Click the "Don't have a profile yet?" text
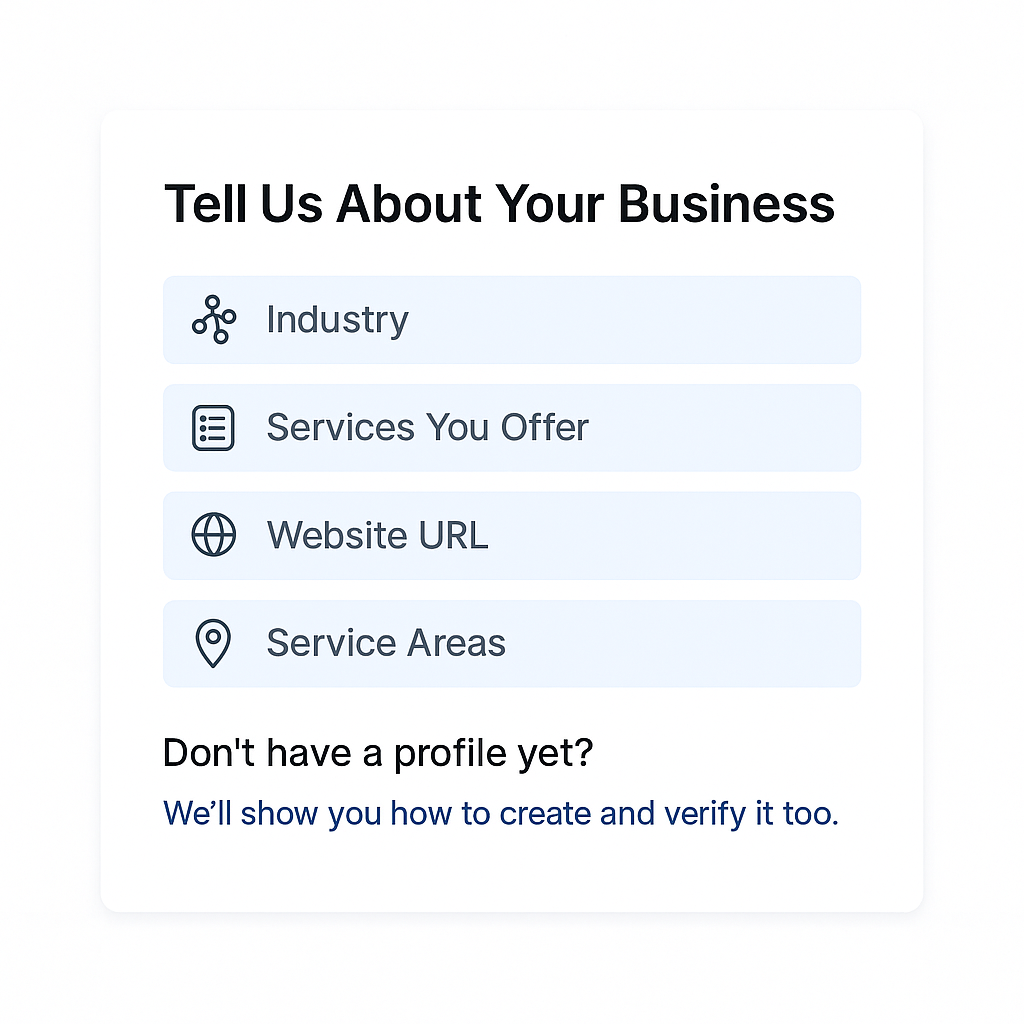 click(378, 753)
